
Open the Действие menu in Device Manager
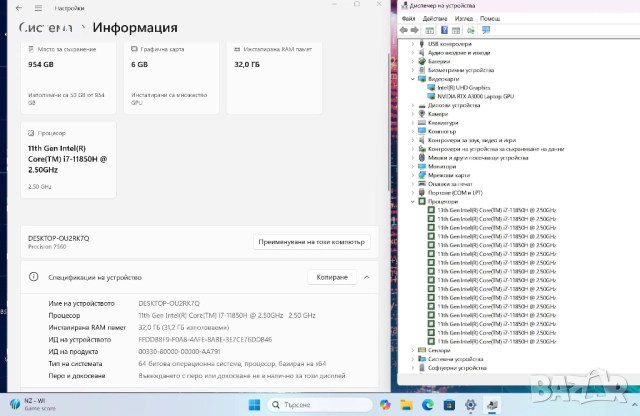coord(435,18)
